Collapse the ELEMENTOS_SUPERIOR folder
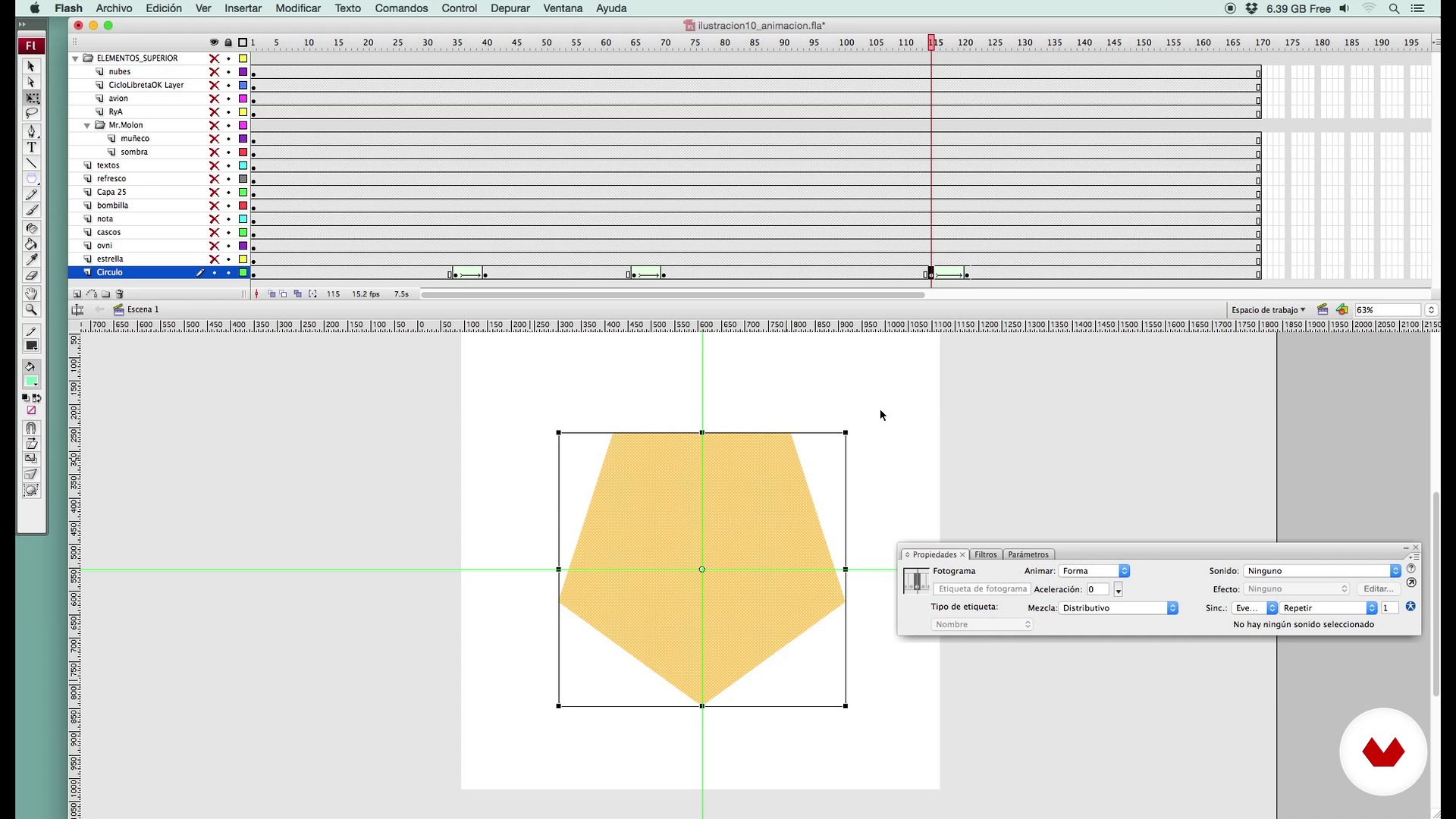1456x819 pixels. pos(75,58)
